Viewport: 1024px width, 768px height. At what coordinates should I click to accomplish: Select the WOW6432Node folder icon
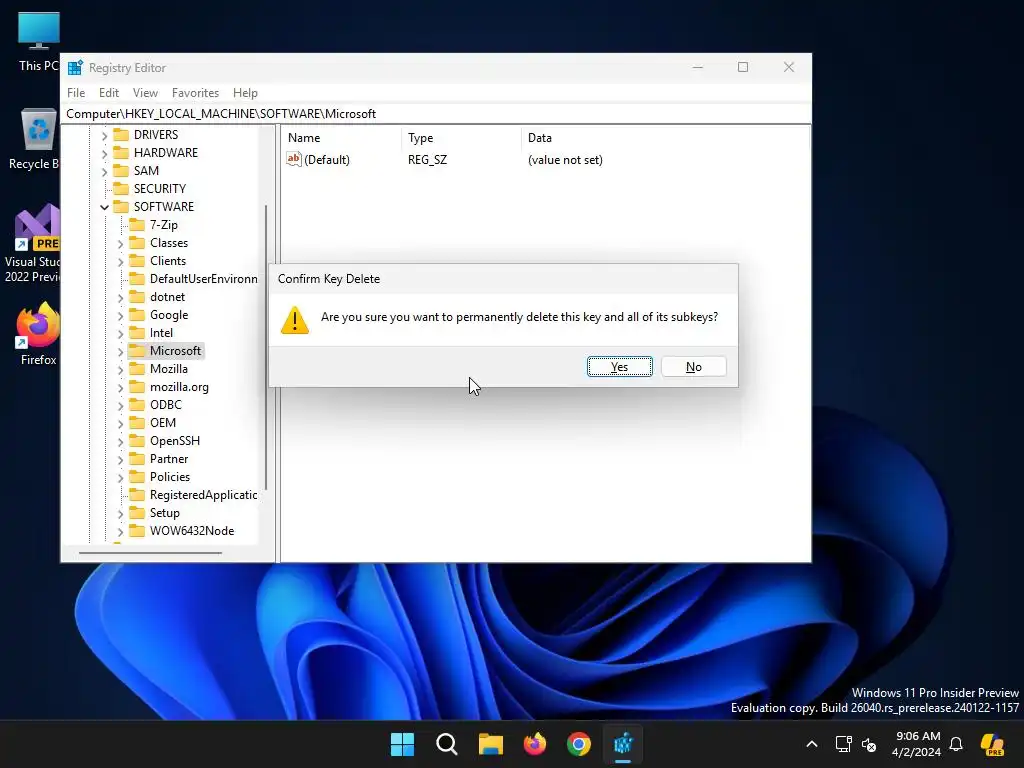click(136, 531)
